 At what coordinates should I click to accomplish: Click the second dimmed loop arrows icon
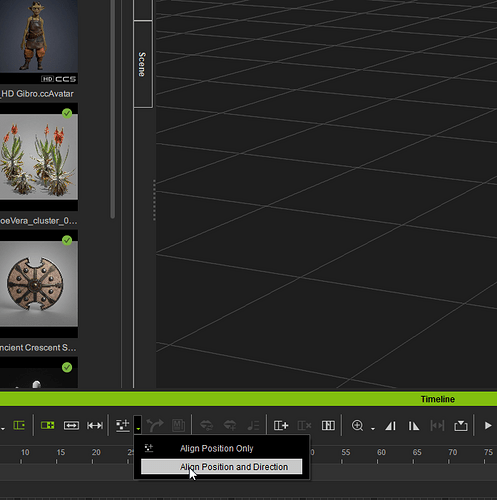tap(230, 425)
